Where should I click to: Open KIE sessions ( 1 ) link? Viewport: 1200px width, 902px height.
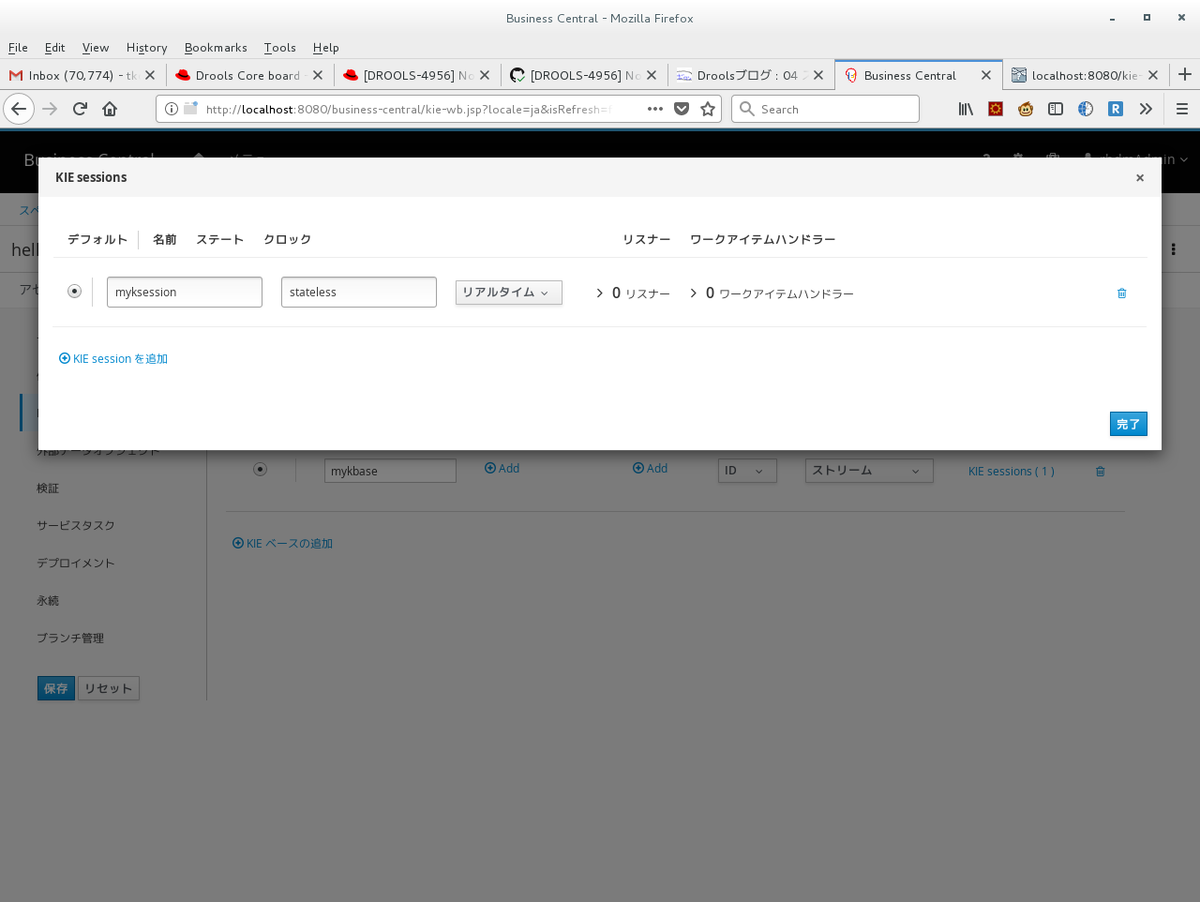click(x=1011, y=471)
